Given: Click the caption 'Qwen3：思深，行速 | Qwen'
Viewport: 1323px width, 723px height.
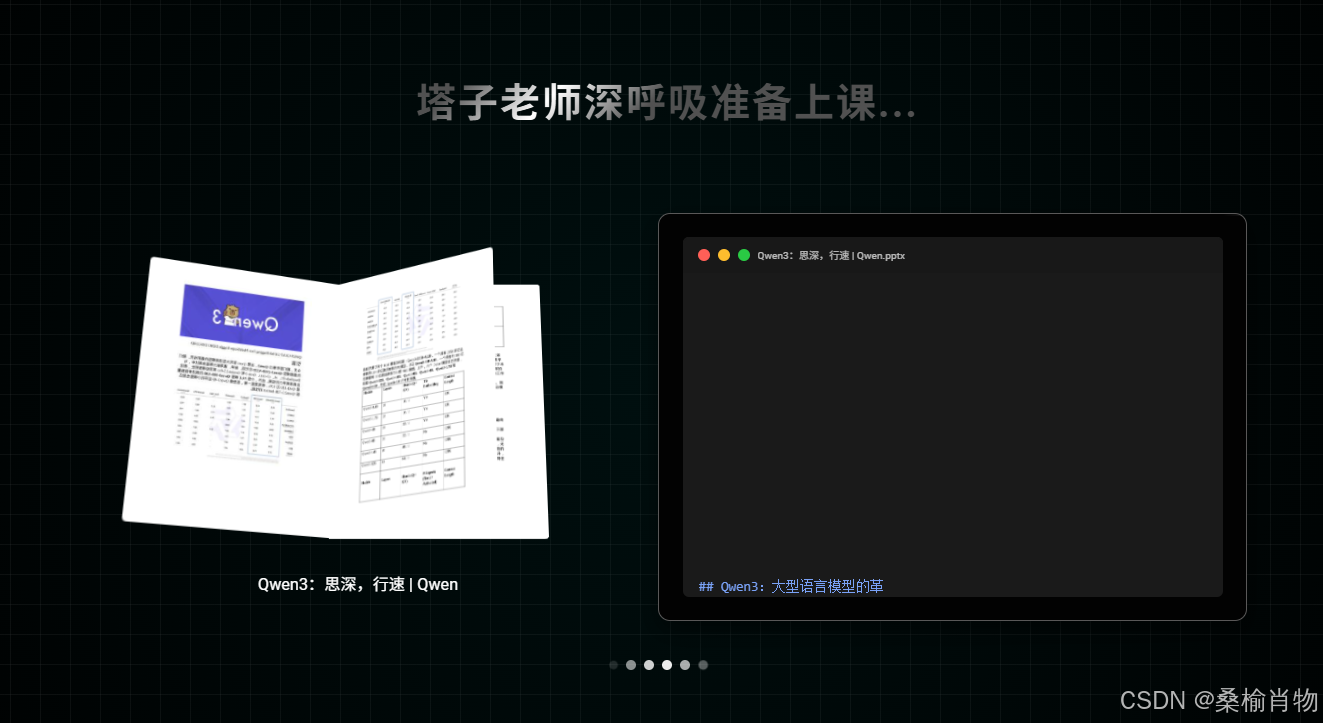Looking at the screenshot, I should [357, 584].
